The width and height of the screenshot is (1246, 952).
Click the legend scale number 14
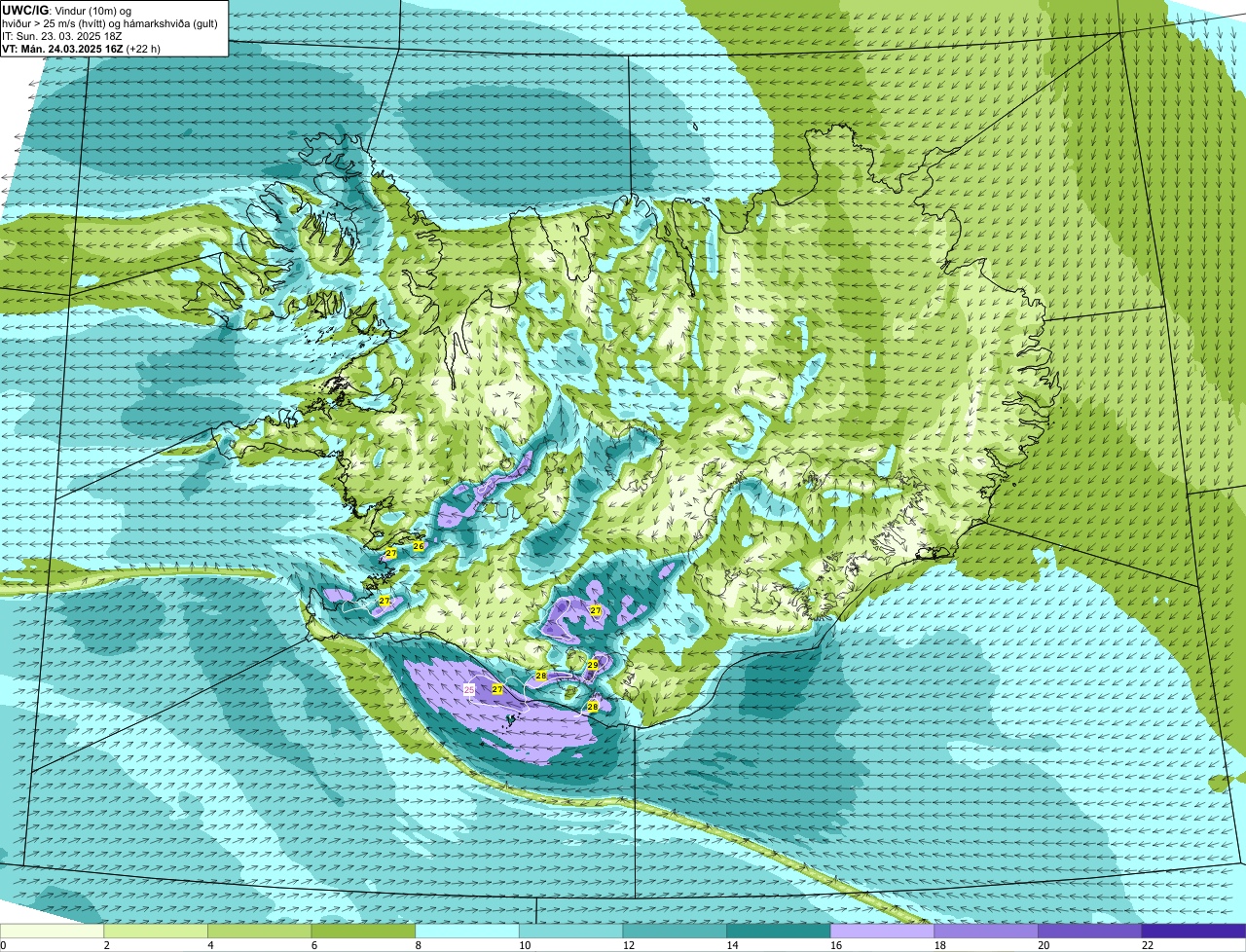pyautogui.click(x=731, y=945)
